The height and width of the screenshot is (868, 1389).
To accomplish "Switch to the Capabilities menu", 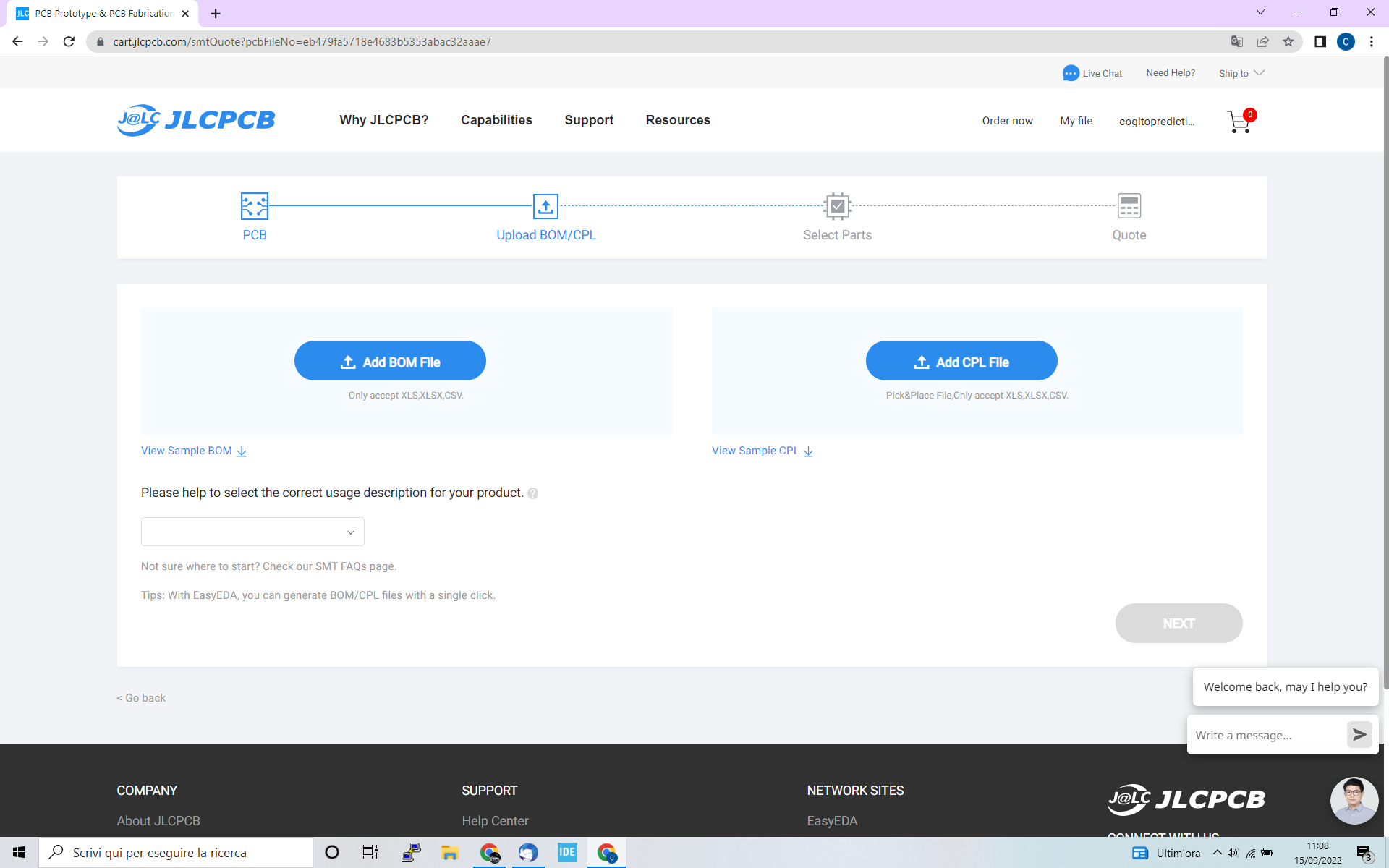I will coord(496,120).
